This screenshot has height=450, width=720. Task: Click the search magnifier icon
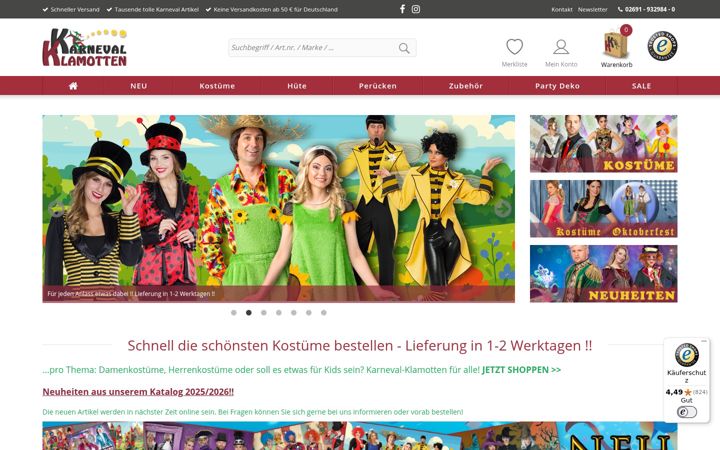pyautogui.click(x=404, y=48)
